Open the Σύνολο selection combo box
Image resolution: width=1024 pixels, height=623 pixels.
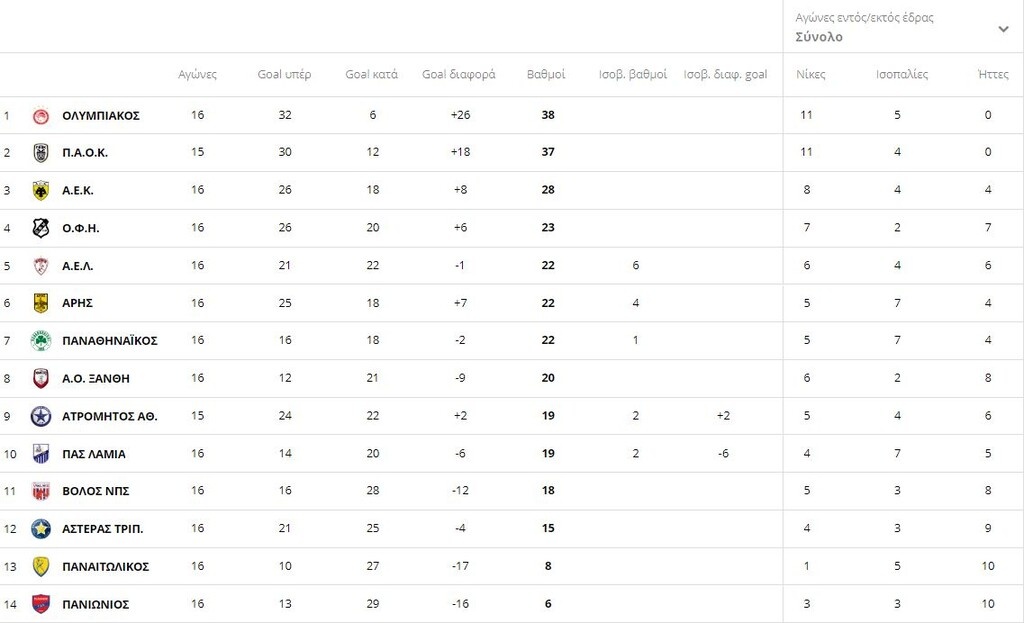pos(903,27)
